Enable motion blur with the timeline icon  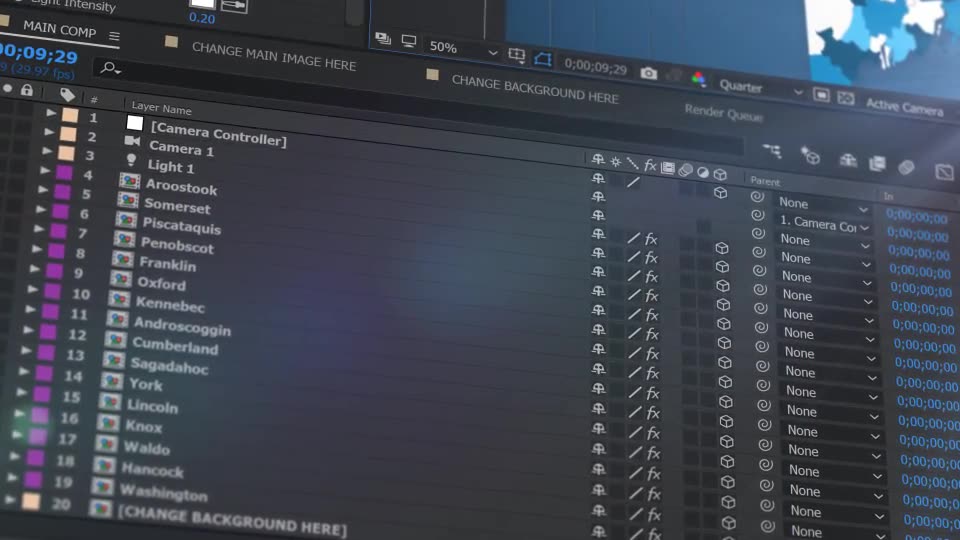point(906,167)
